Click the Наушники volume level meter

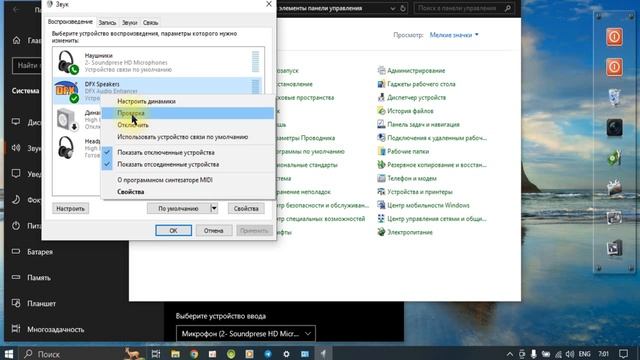(x=256, y=62)
